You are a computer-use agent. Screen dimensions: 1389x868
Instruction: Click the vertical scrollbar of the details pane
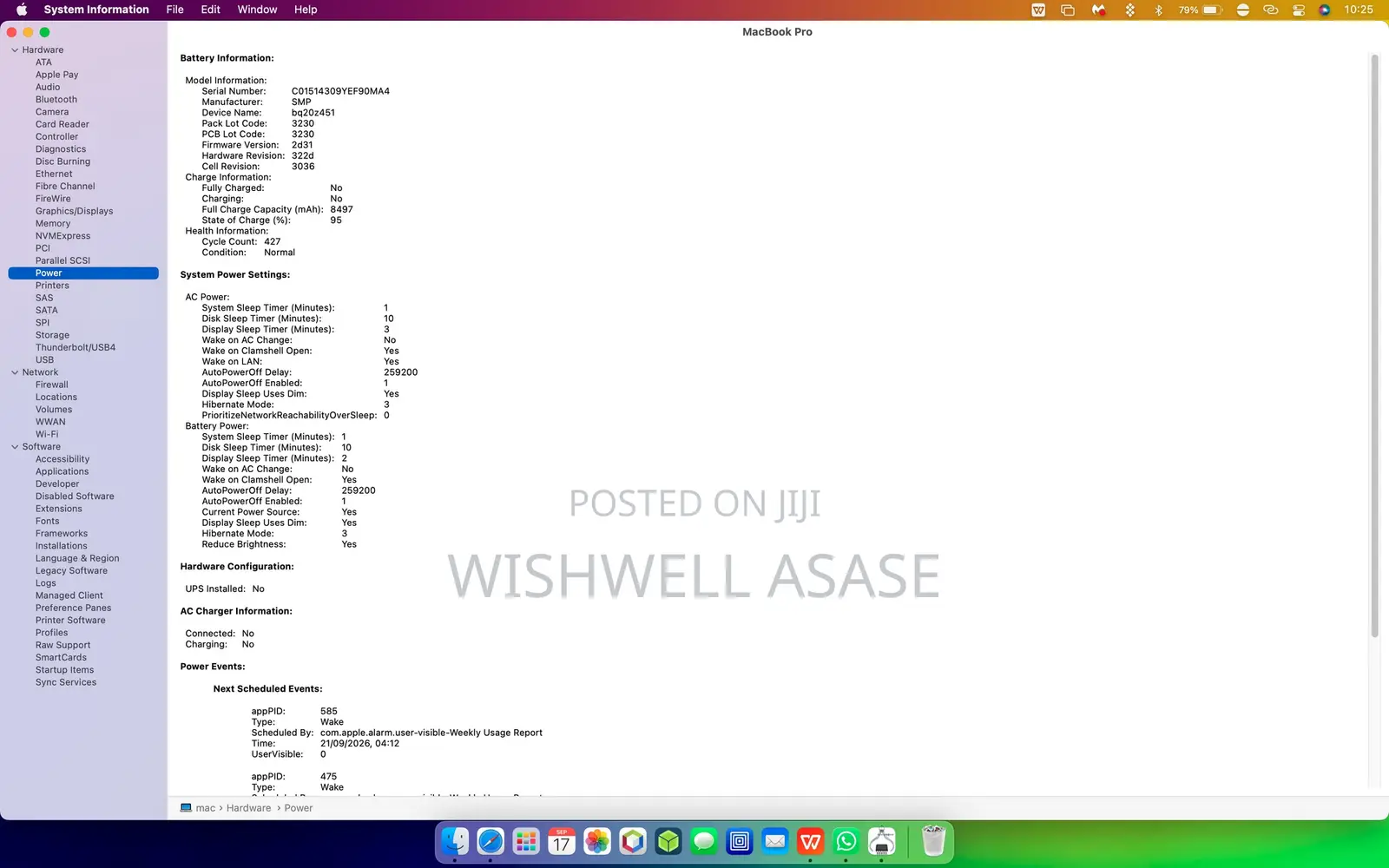(1374, 347)
